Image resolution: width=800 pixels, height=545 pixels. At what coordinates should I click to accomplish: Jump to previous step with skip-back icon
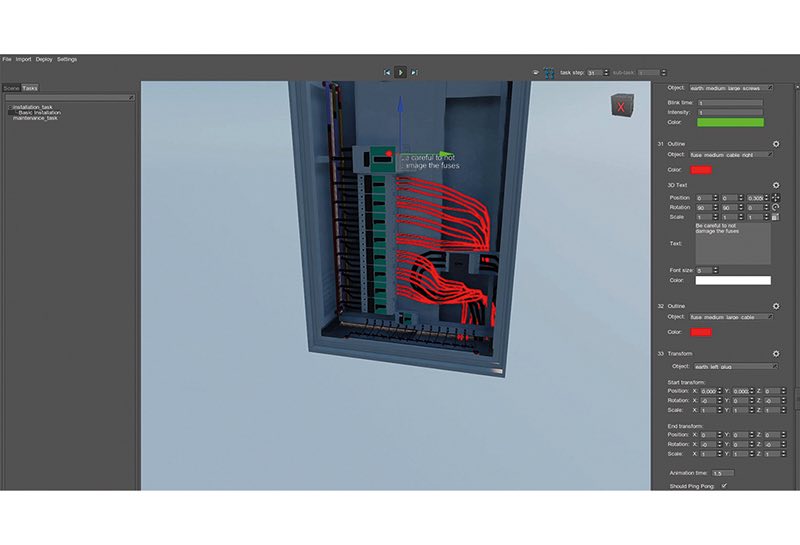(x=387, y=72)
